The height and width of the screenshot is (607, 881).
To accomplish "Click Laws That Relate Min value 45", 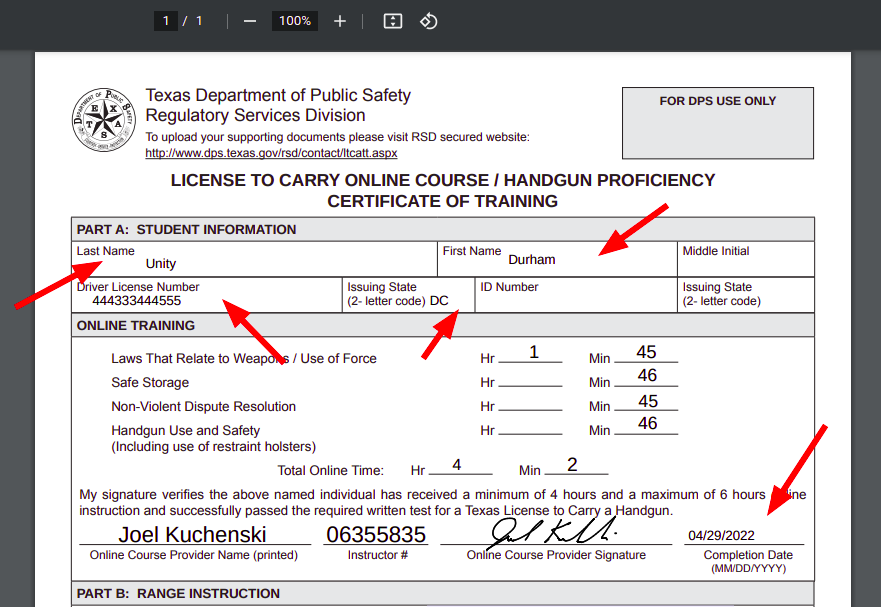I will pyautogui.click(x=646, y=352).
